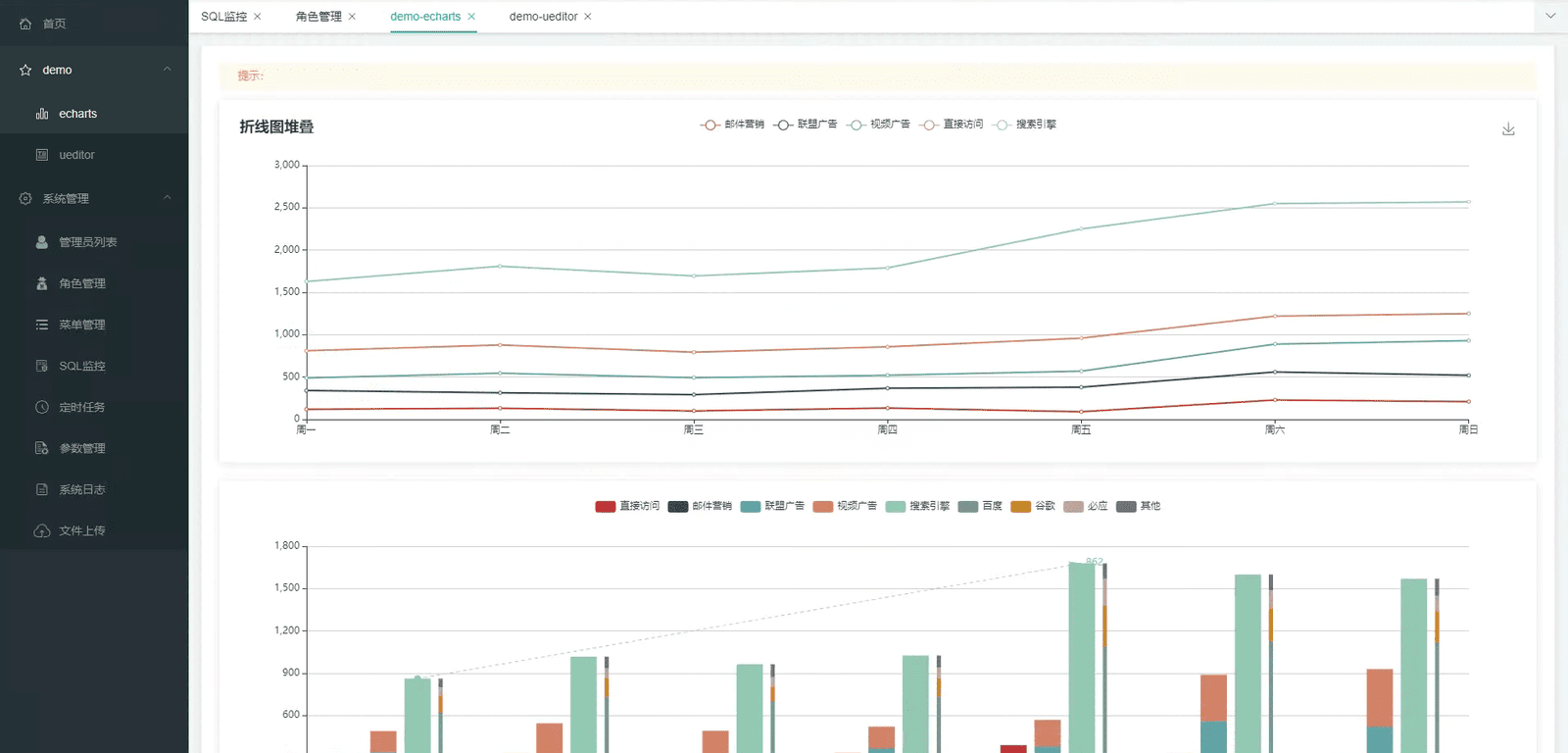Click the 周六 label on line chart axis

1275,429
